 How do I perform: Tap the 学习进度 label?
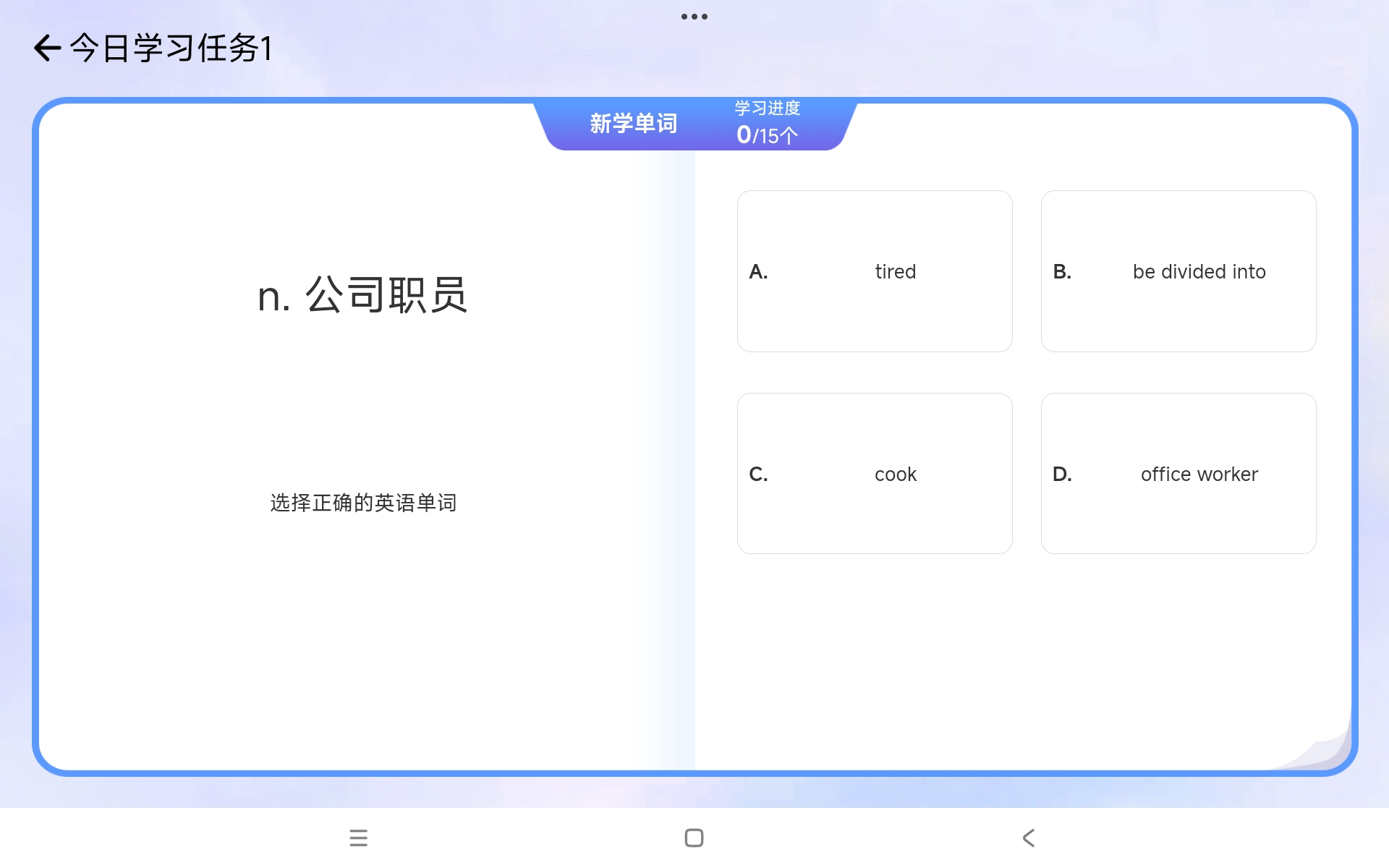[767, 109]
